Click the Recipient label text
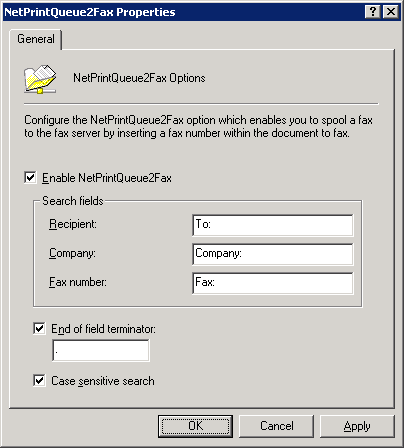404x448 pixels. [73, 224]
